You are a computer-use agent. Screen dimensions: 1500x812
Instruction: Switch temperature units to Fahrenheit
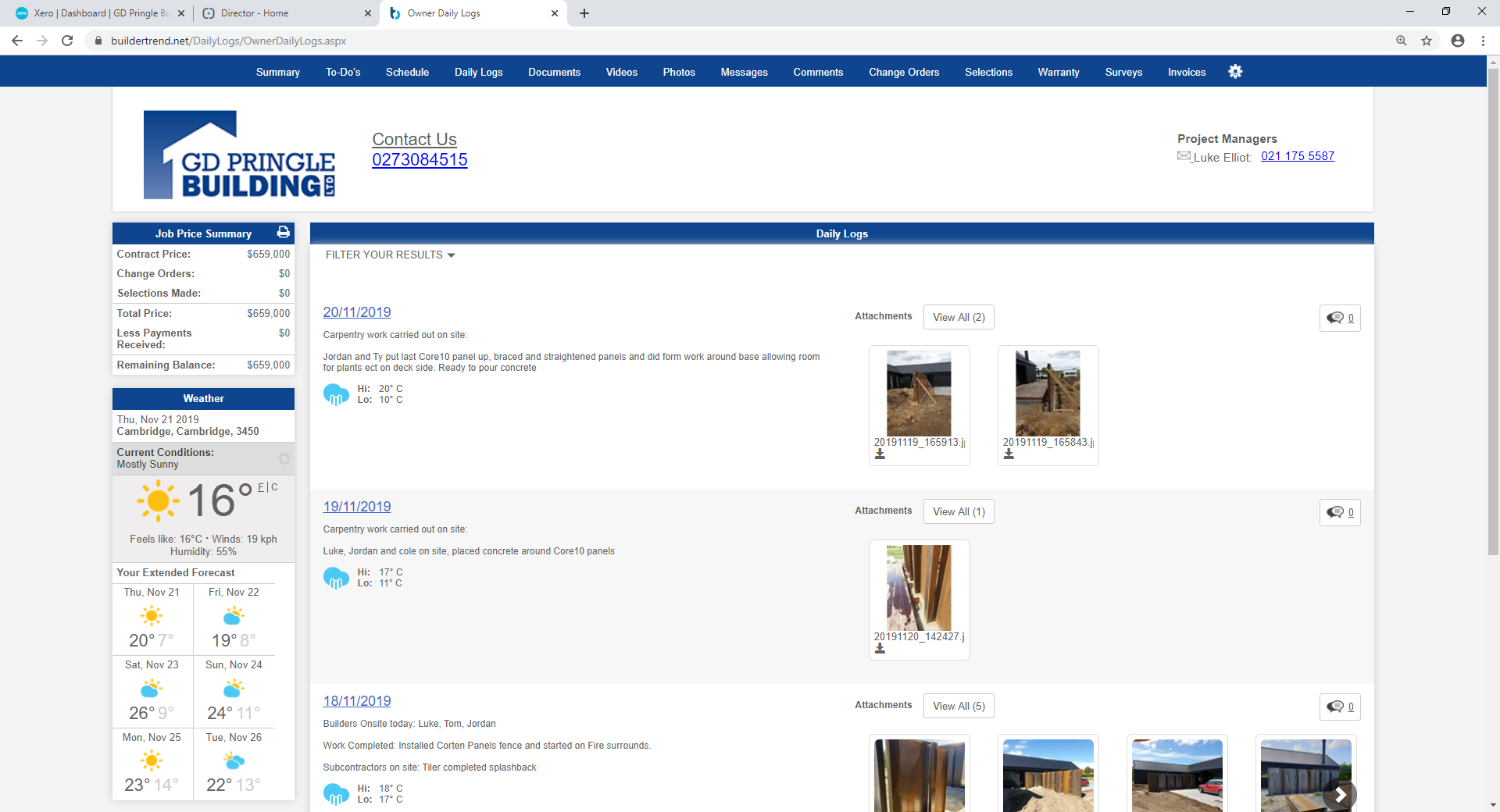261,487
